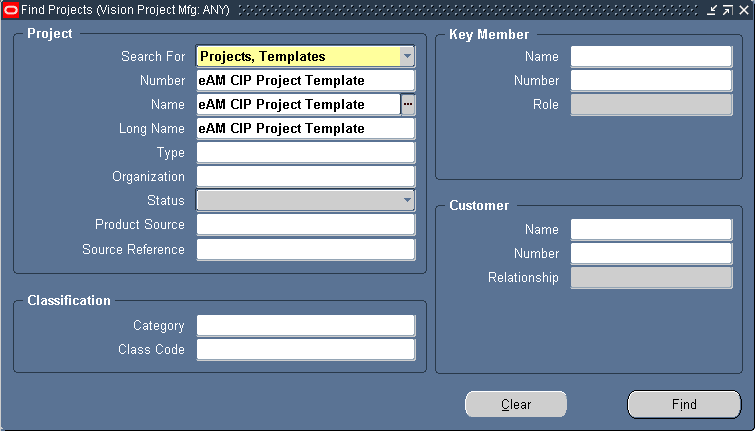Click the Product Source field

point(305,224)
